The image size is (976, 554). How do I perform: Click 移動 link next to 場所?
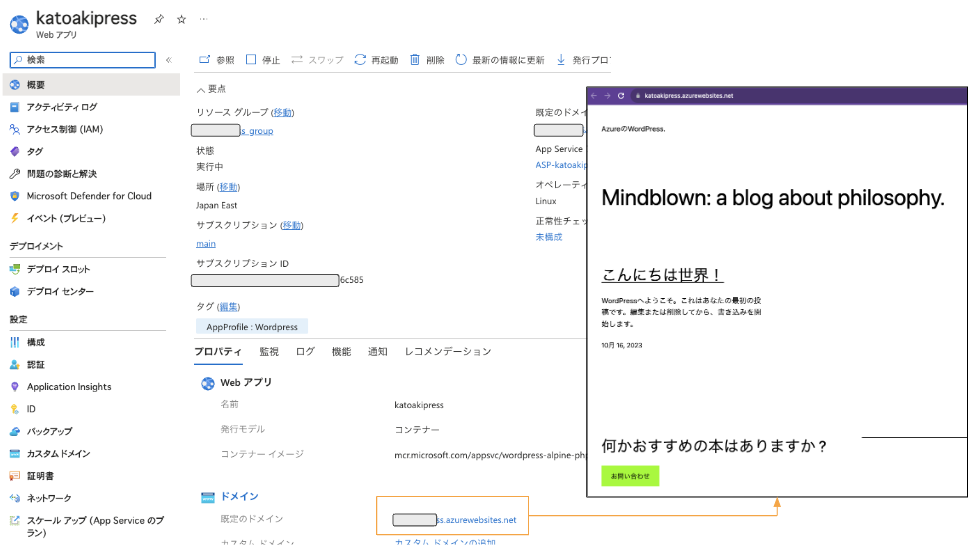pos(228,187)
